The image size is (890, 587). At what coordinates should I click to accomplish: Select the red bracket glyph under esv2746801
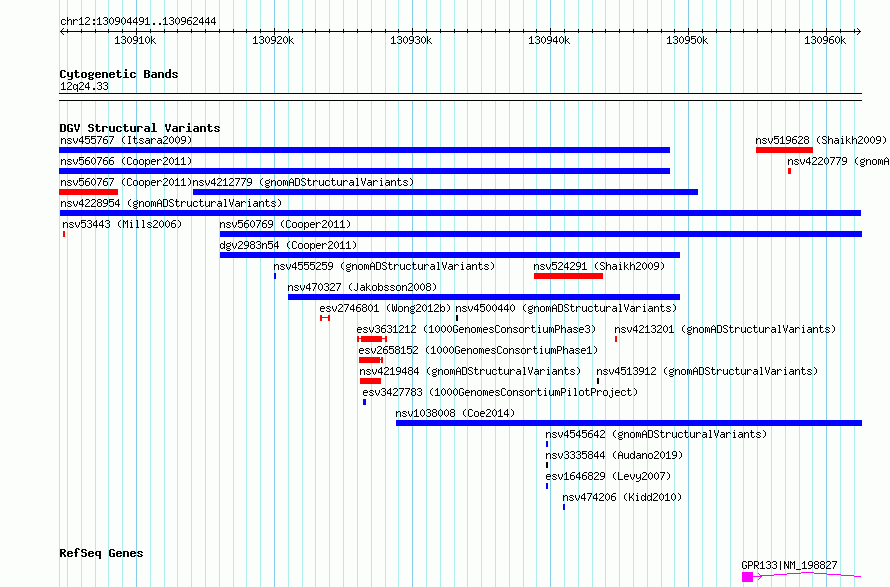coord(325,318)
